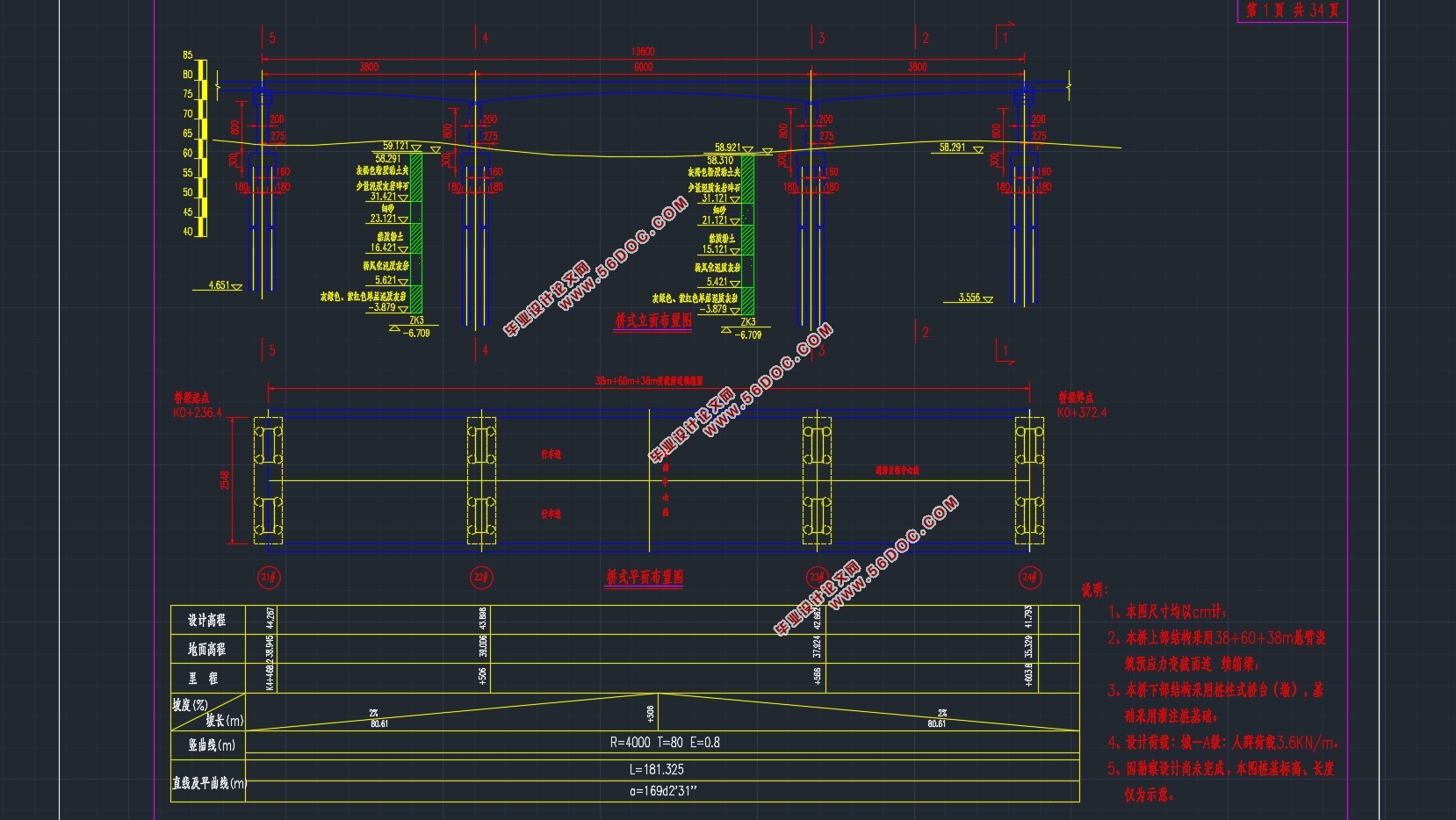This screenshot has width=1456, height=820.
Task: Click pile tip elevation 3.556
Action: [x=969, y=298]
